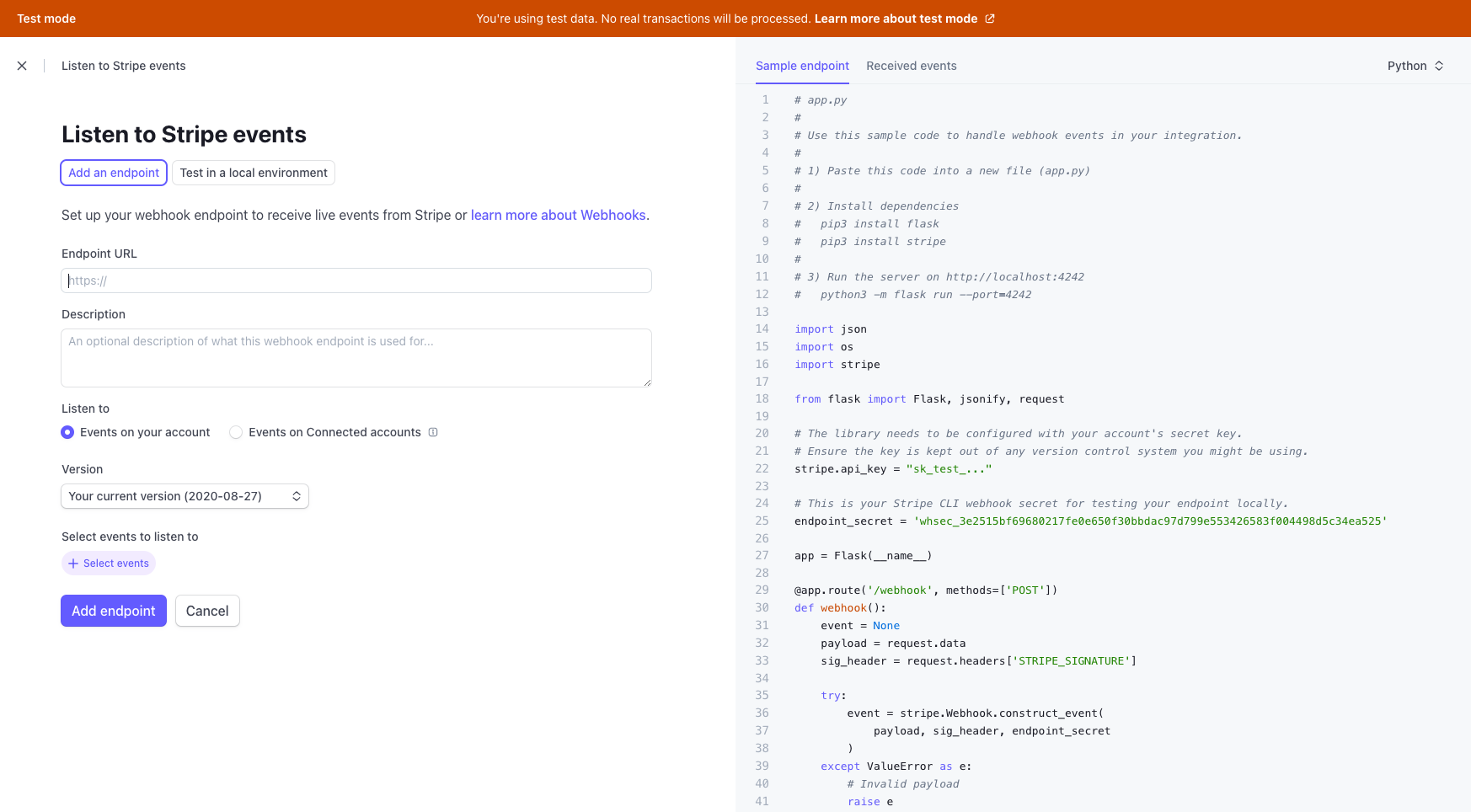This screenshot has width=1471, height=812.
Task: Cancel the endpoint setup
Action: click(x=207, y=611)
